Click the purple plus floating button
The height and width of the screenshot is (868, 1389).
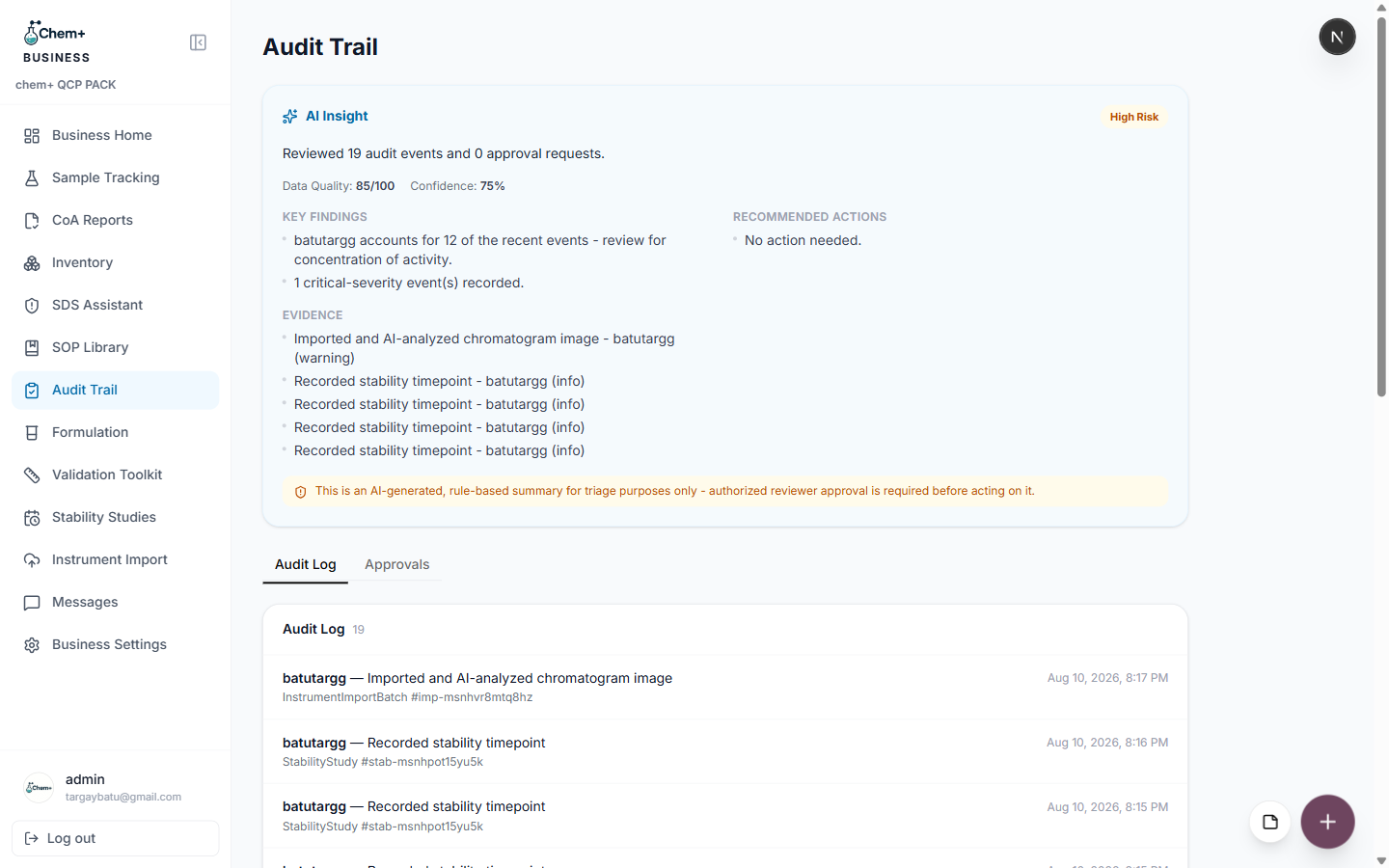1327,822
